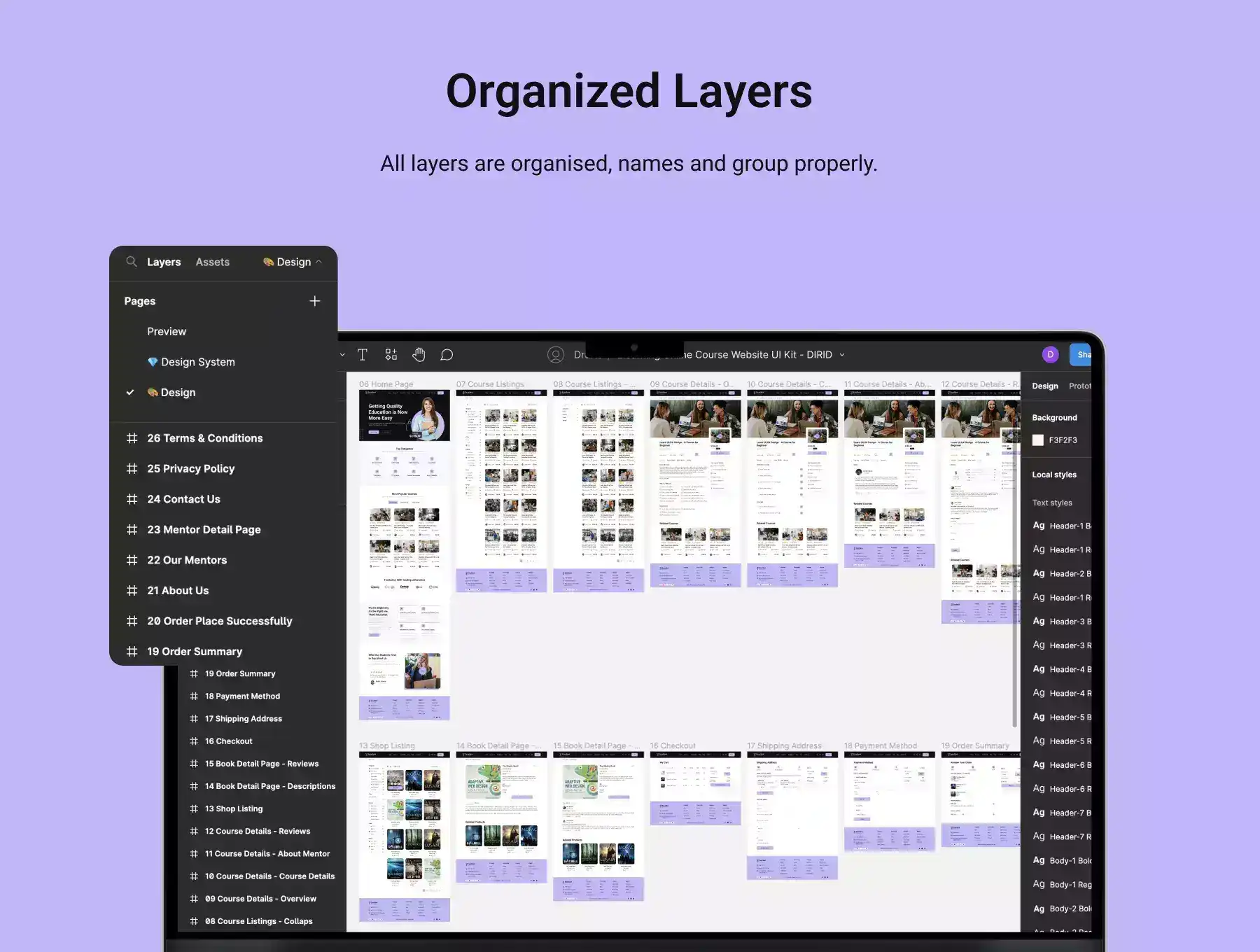The image size is (1260, 952).
Task: Open the Resources components tool
Action: click(x=391, y=355)
